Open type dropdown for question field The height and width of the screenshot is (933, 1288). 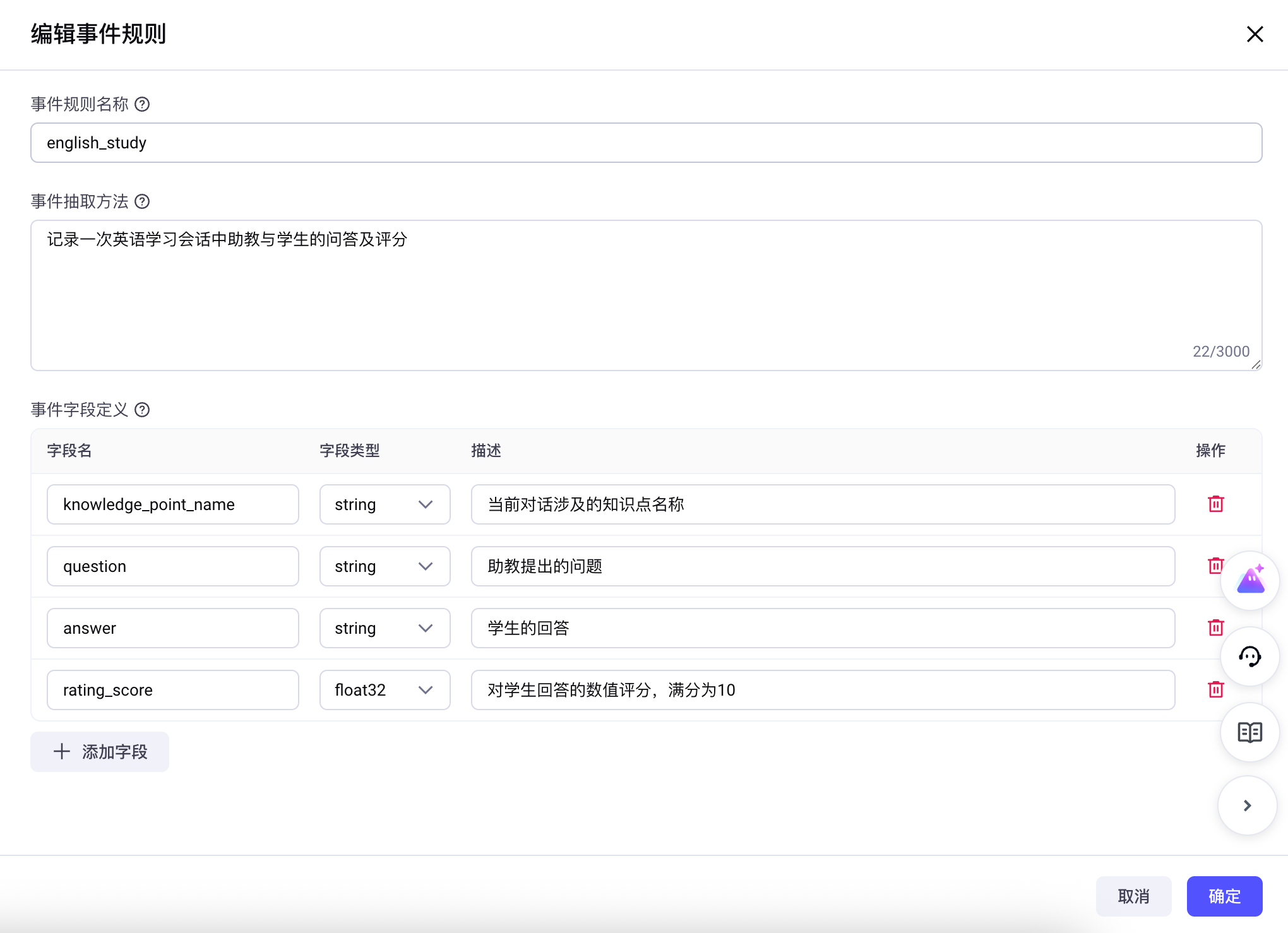(x=385, y=566)
